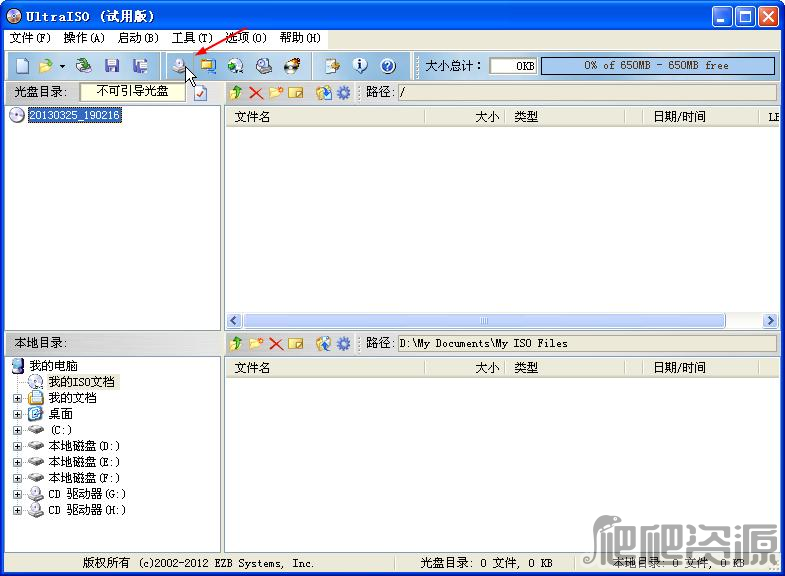Select 我的ISO文档 in local tree
785x576 pixels.
(82, 382)
